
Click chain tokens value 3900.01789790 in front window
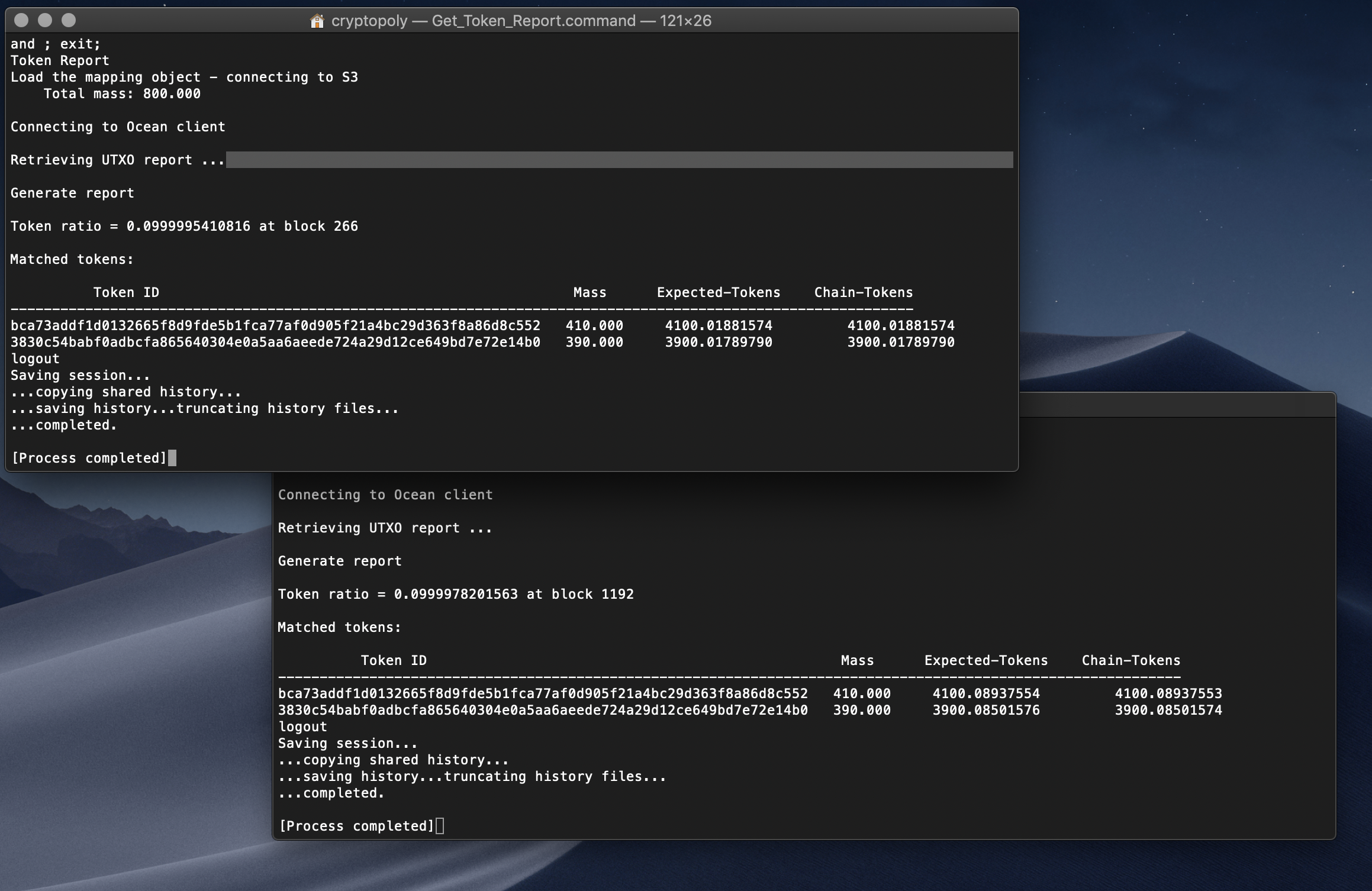pos(901,342)
